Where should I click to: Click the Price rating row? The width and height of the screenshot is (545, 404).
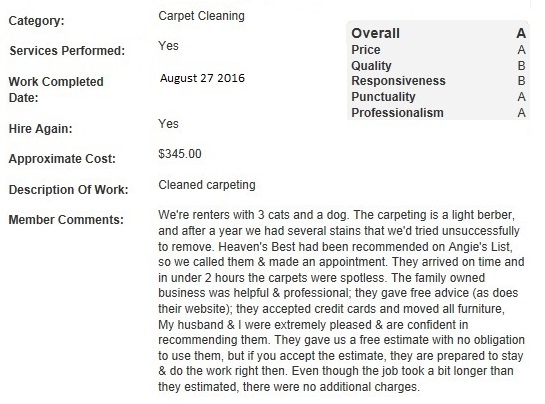[438, 50]
